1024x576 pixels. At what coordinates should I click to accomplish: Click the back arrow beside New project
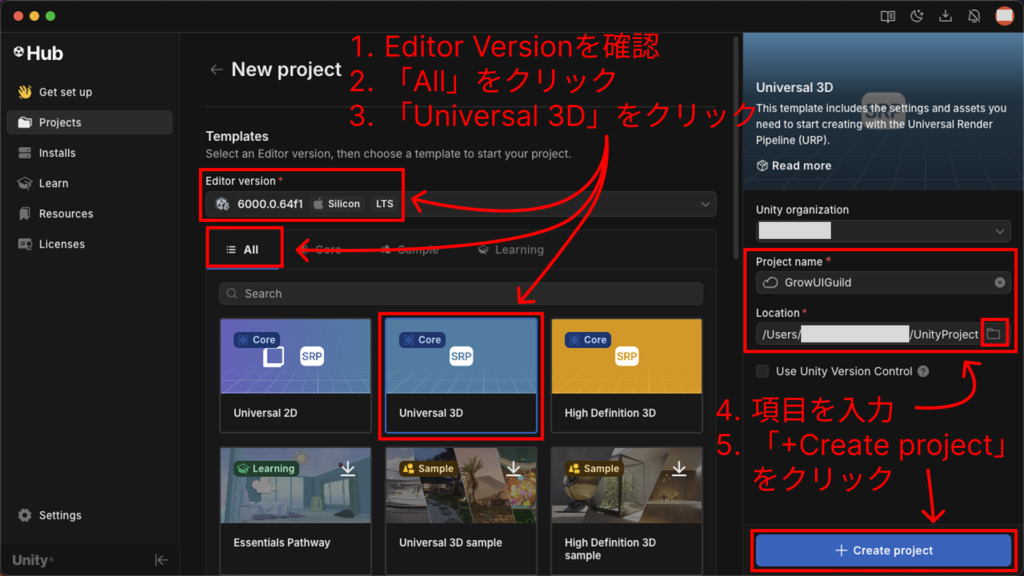coord(216,70)
